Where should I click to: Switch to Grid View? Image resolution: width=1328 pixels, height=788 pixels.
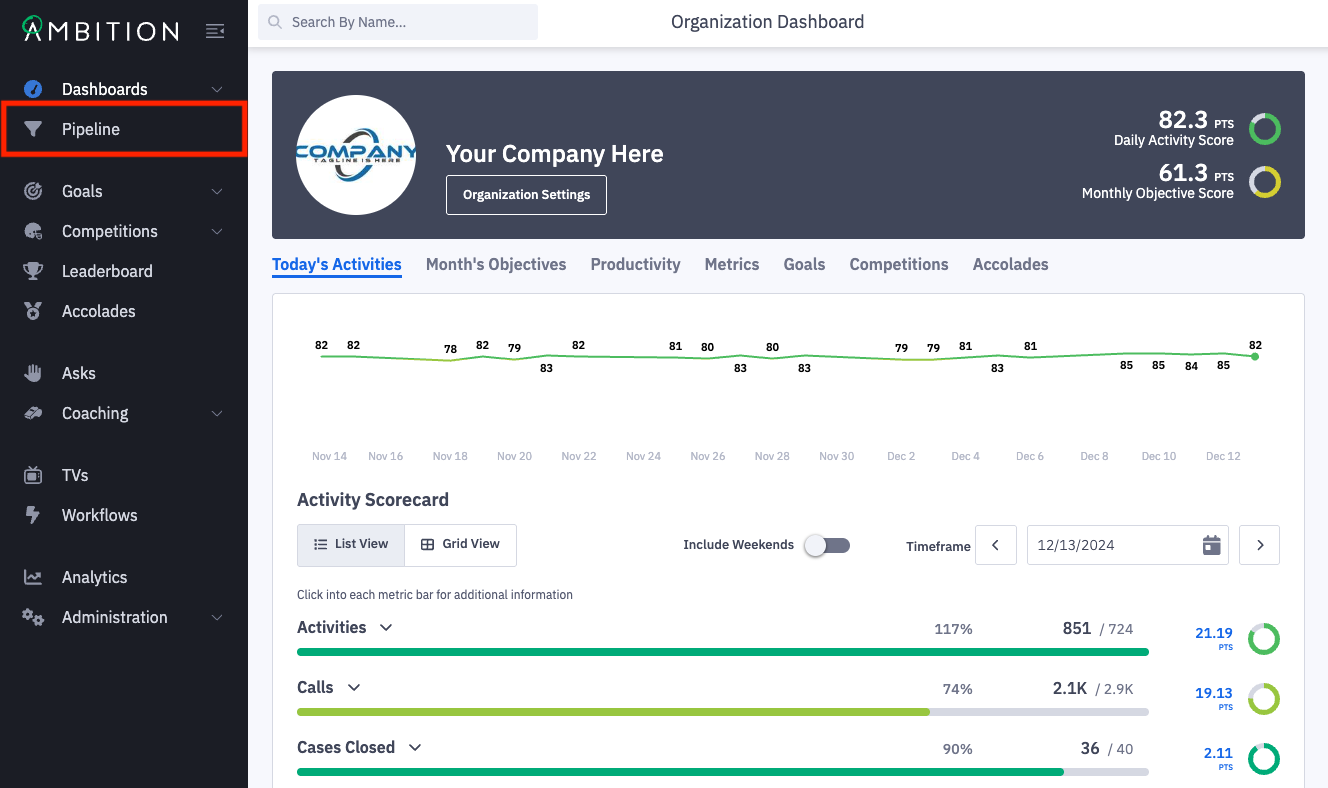pyautogui.click(x=460, y=544)
